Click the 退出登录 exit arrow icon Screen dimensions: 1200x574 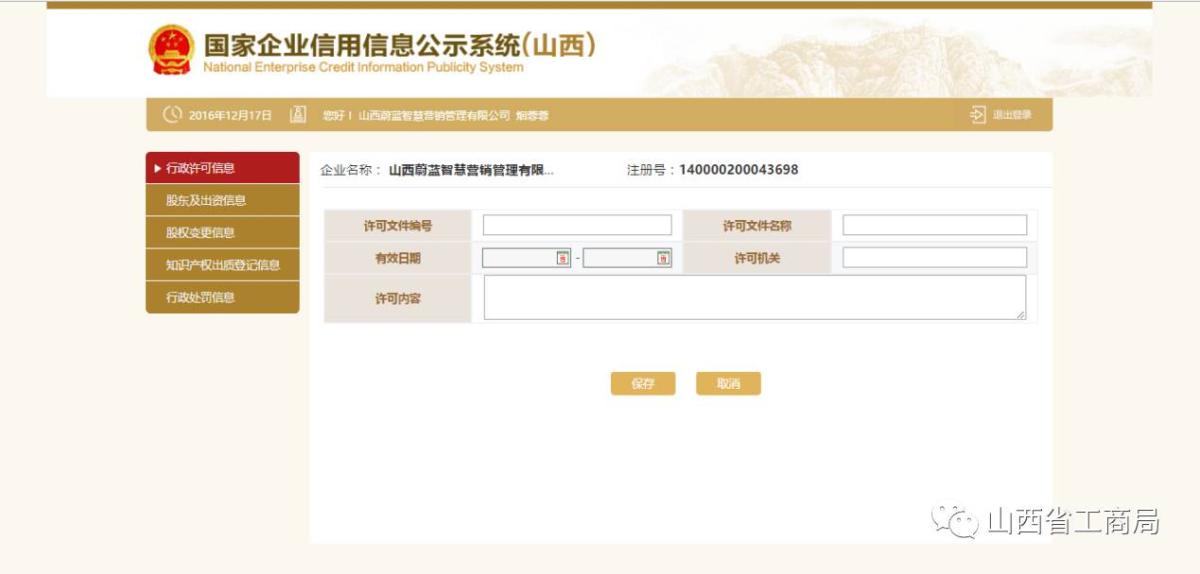(977, 115)
